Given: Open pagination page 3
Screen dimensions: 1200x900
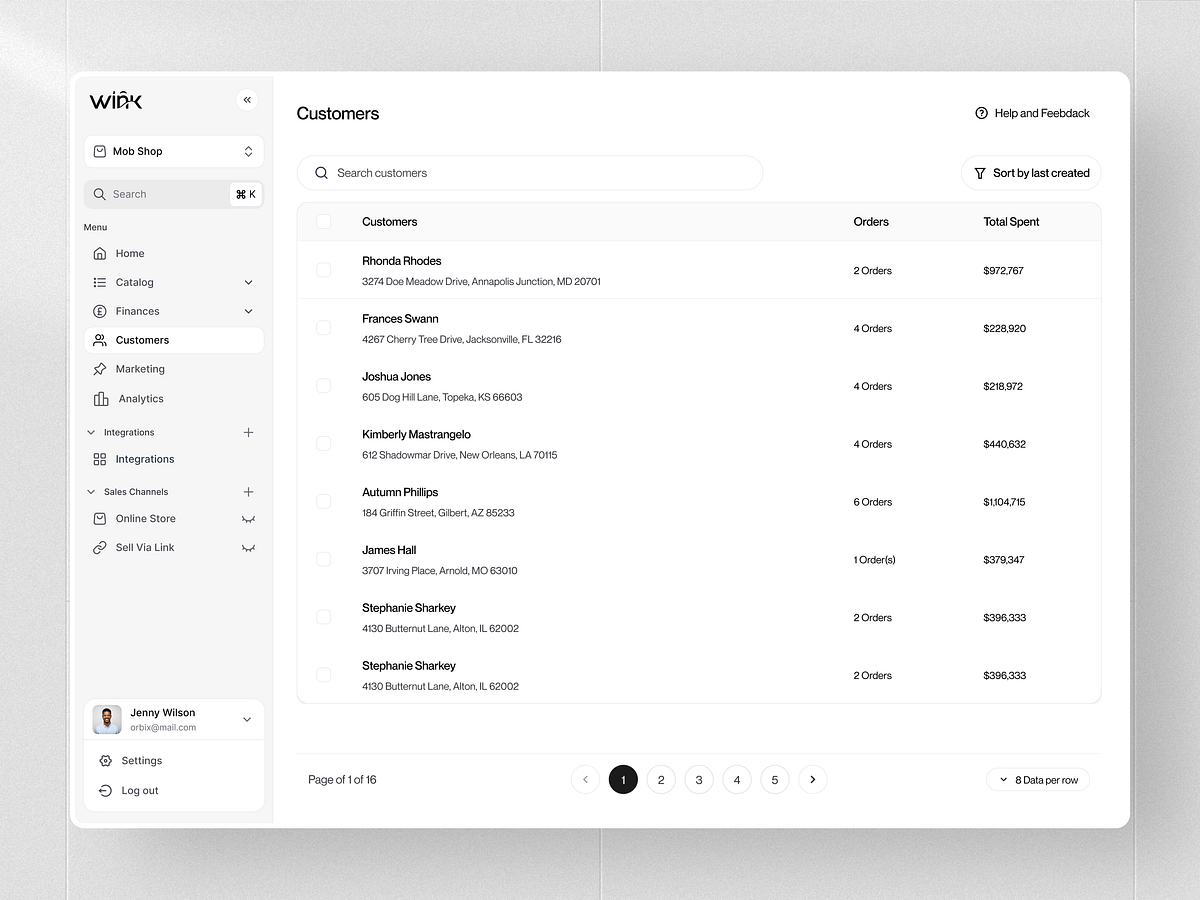Looking at the screenshot, I should click(x=699, y=779).
